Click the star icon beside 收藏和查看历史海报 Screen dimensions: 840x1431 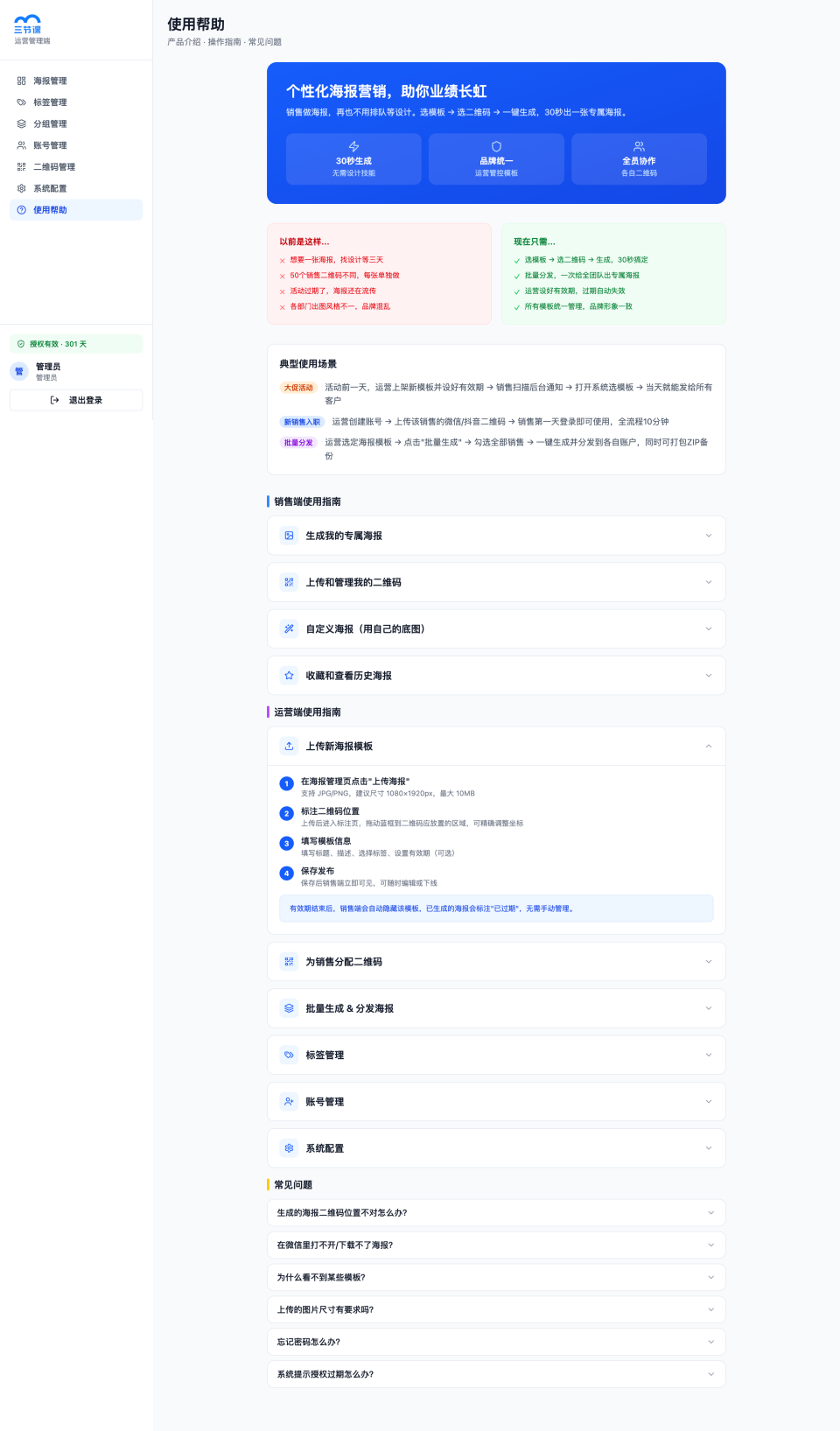click(x=289, y=676)
